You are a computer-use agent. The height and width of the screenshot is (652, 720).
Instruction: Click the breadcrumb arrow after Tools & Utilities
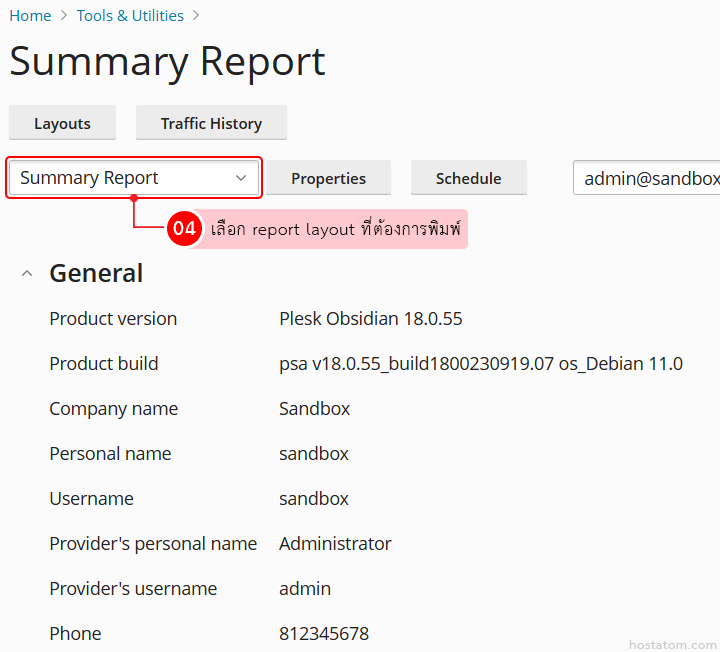[x=196, y=16]
